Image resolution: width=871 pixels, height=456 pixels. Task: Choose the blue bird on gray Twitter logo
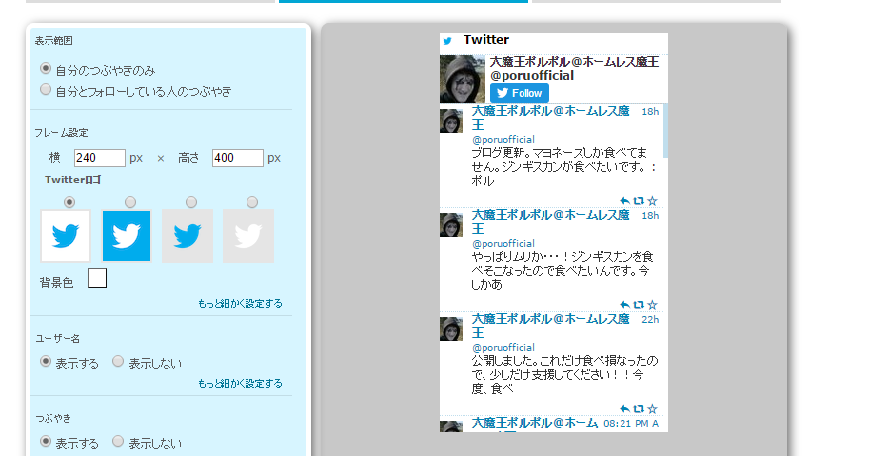click(187, 236)
